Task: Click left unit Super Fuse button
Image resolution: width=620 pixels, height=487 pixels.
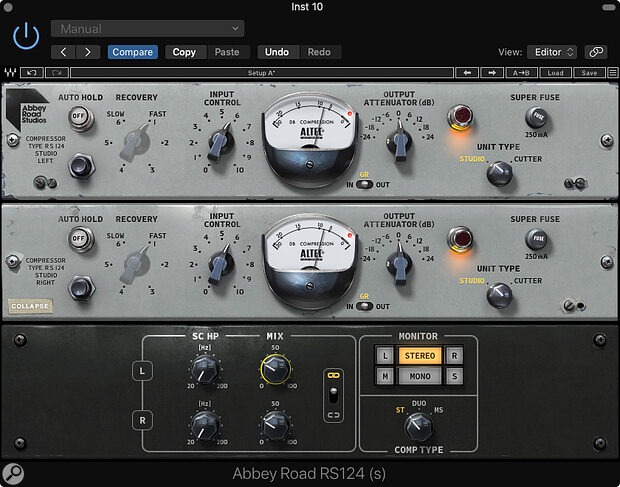Action: coord(536,117)
